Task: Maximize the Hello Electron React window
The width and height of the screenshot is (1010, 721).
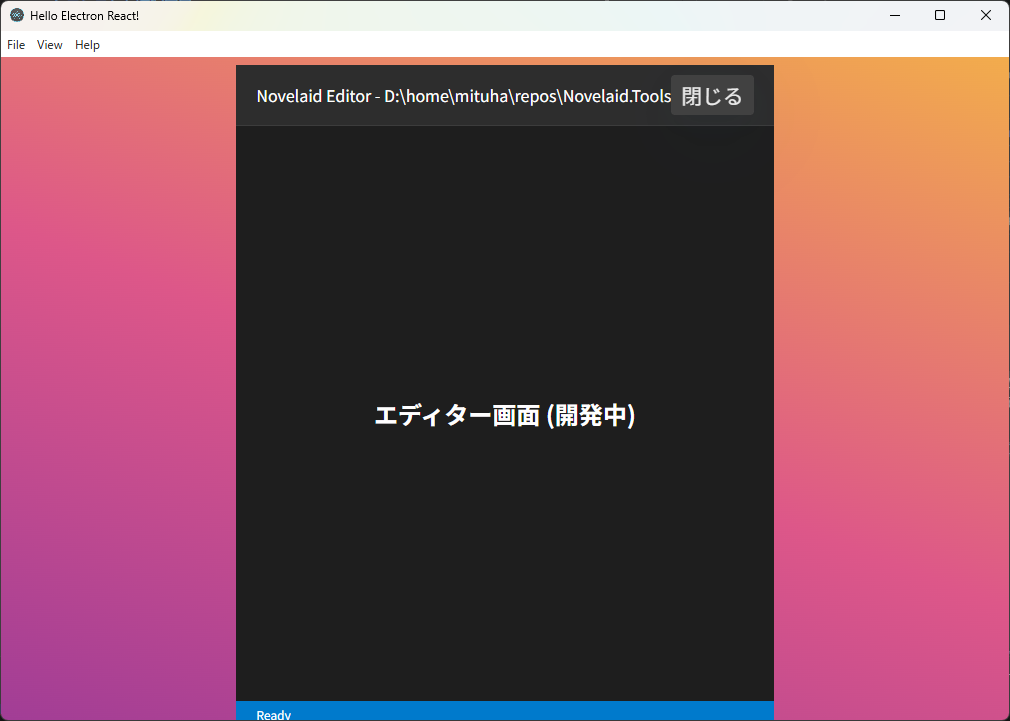Action: [939, 15]
